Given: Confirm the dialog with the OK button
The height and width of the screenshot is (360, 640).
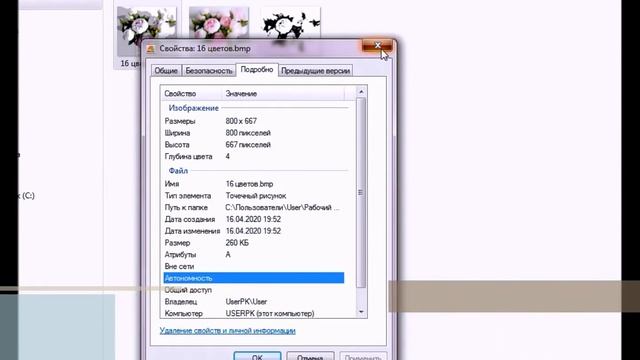Looking at the screenshot, I should pos(257,356).
